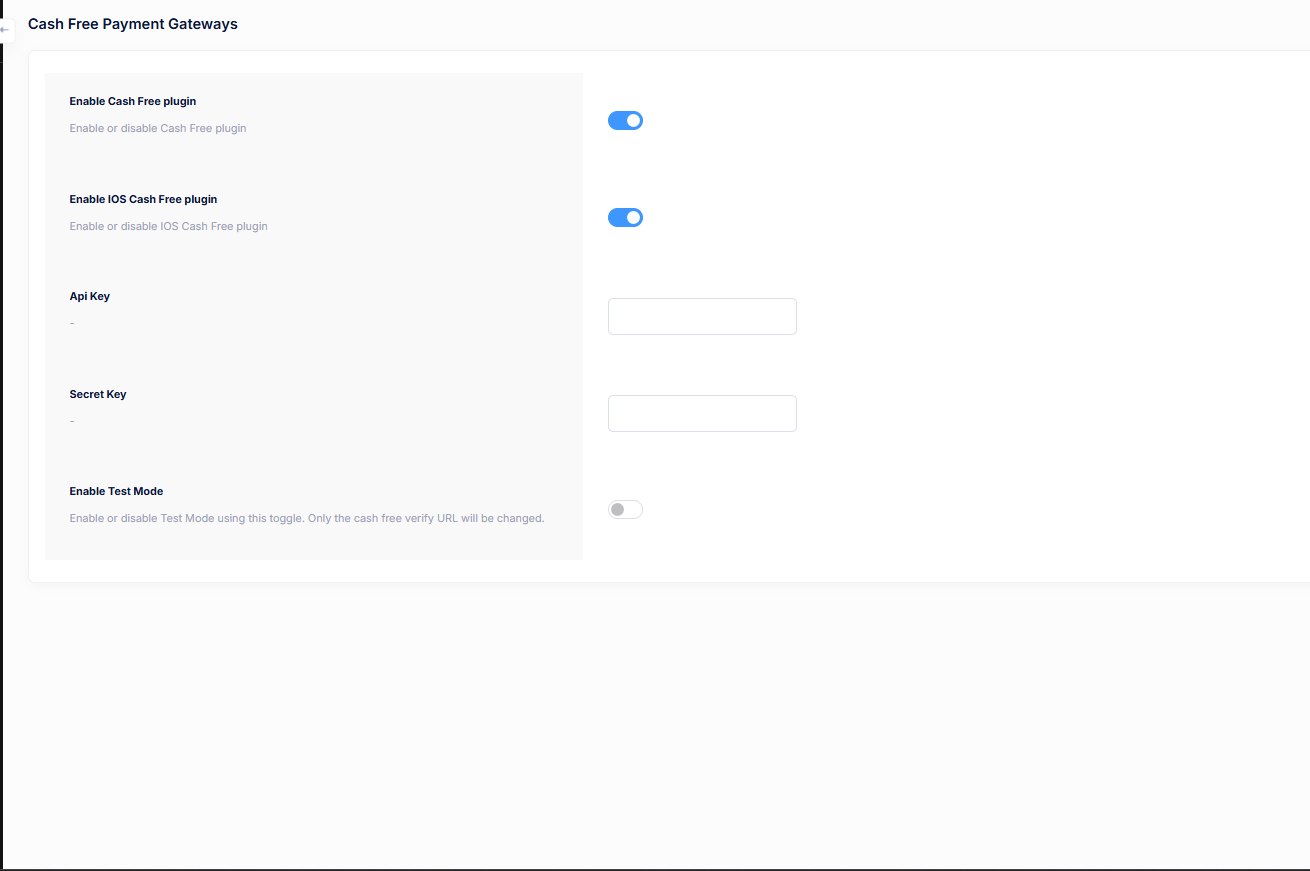
Task: Click inside the Secret Key input field
Action: (x=701, y=413)
